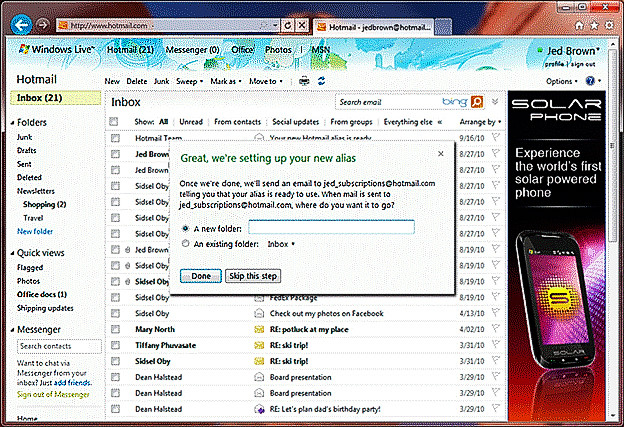The image size is (624, 427).
Task: Open the Options dropdown menu
Action: (562, 81)
